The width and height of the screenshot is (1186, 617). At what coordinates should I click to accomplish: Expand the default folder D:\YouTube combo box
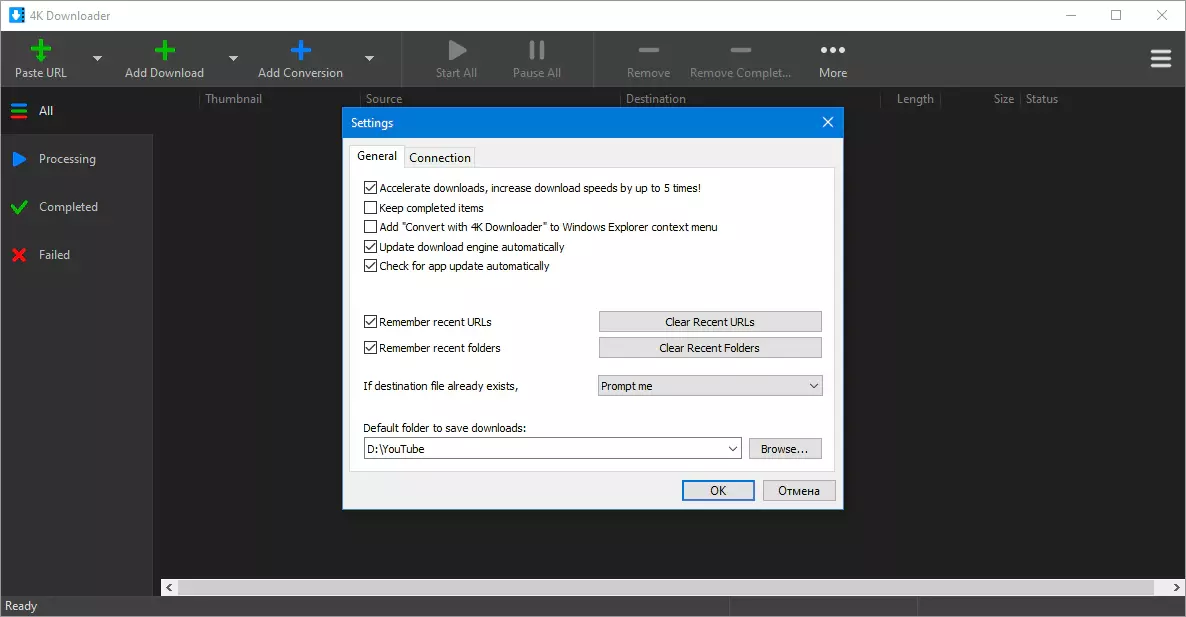pyautogui.click(x=733, y=449)
